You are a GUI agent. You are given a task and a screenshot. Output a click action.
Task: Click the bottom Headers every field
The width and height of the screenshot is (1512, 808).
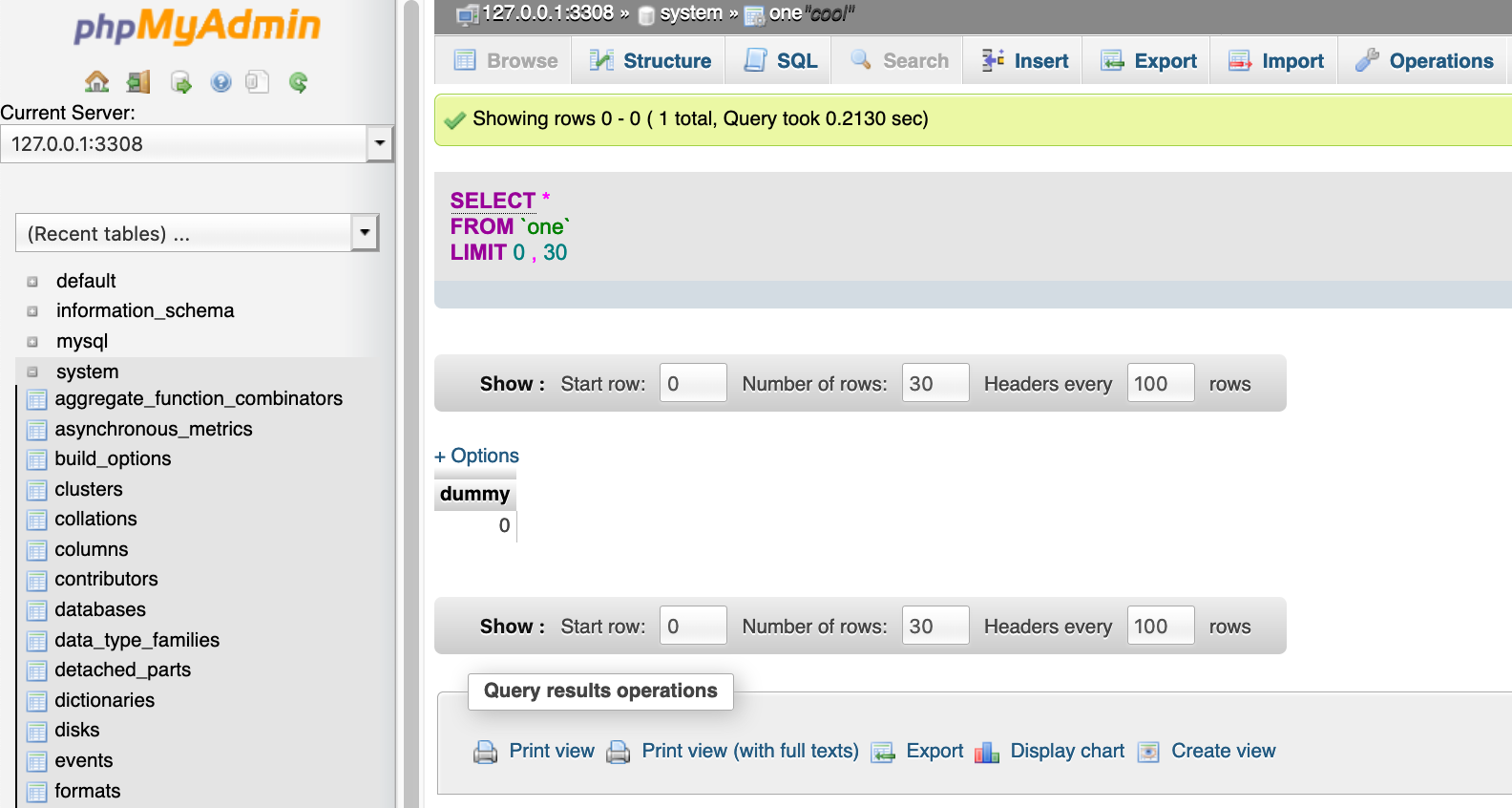(1161, 626)
